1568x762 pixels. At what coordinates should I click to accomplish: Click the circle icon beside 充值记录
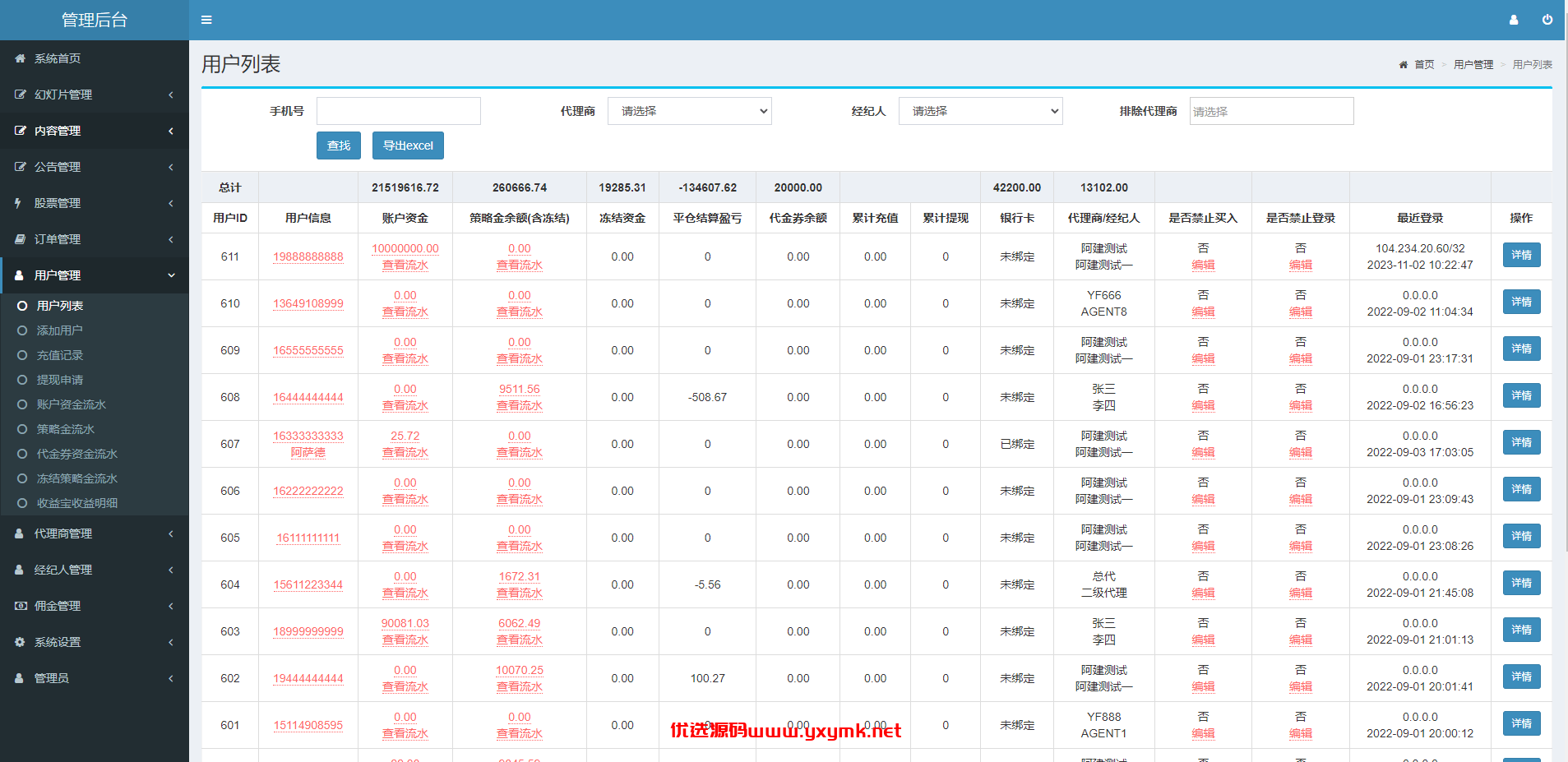tap(22, 355)
